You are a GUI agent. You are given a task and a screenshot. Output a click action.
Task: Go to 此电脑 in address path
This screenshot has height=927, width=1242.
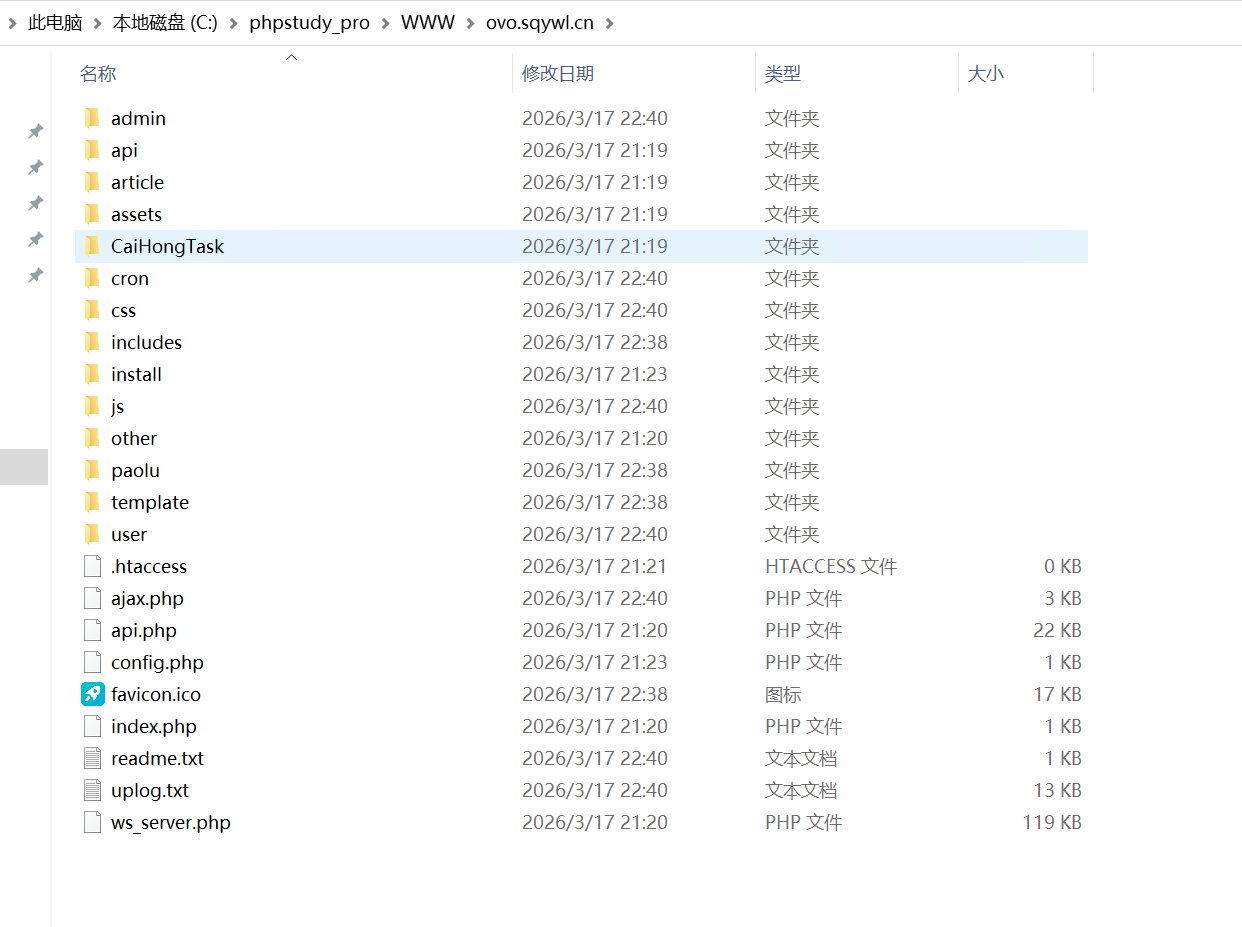coord(55,23)
